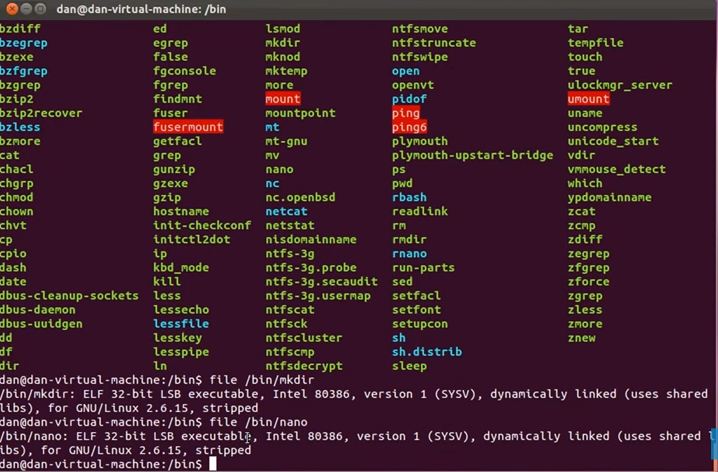Click the 'dbus-uuidgen' entry

[x=41, y=324]
